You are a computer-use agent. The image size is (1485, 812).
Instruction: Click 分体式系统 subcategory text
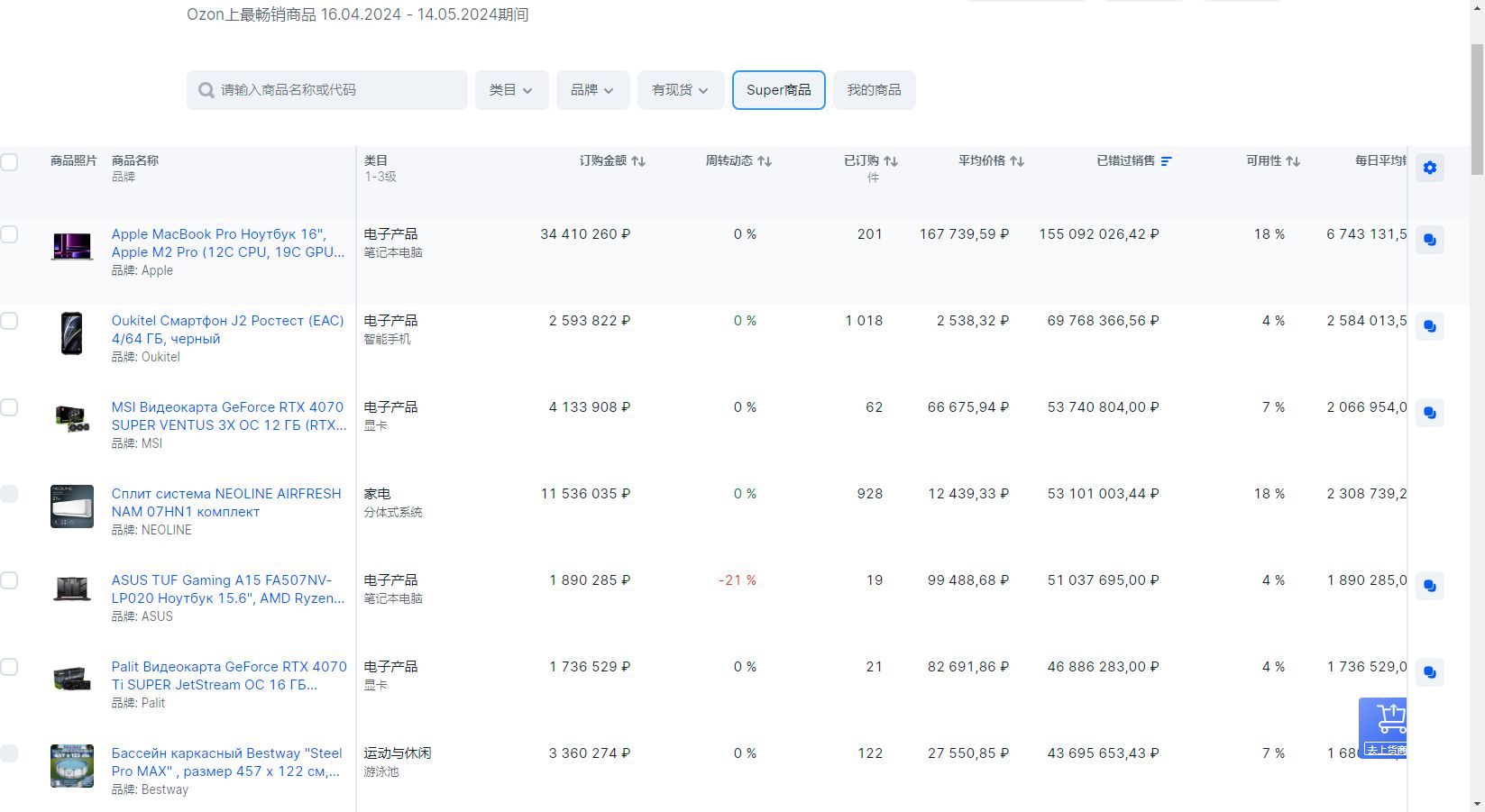(x=393, y=512)
